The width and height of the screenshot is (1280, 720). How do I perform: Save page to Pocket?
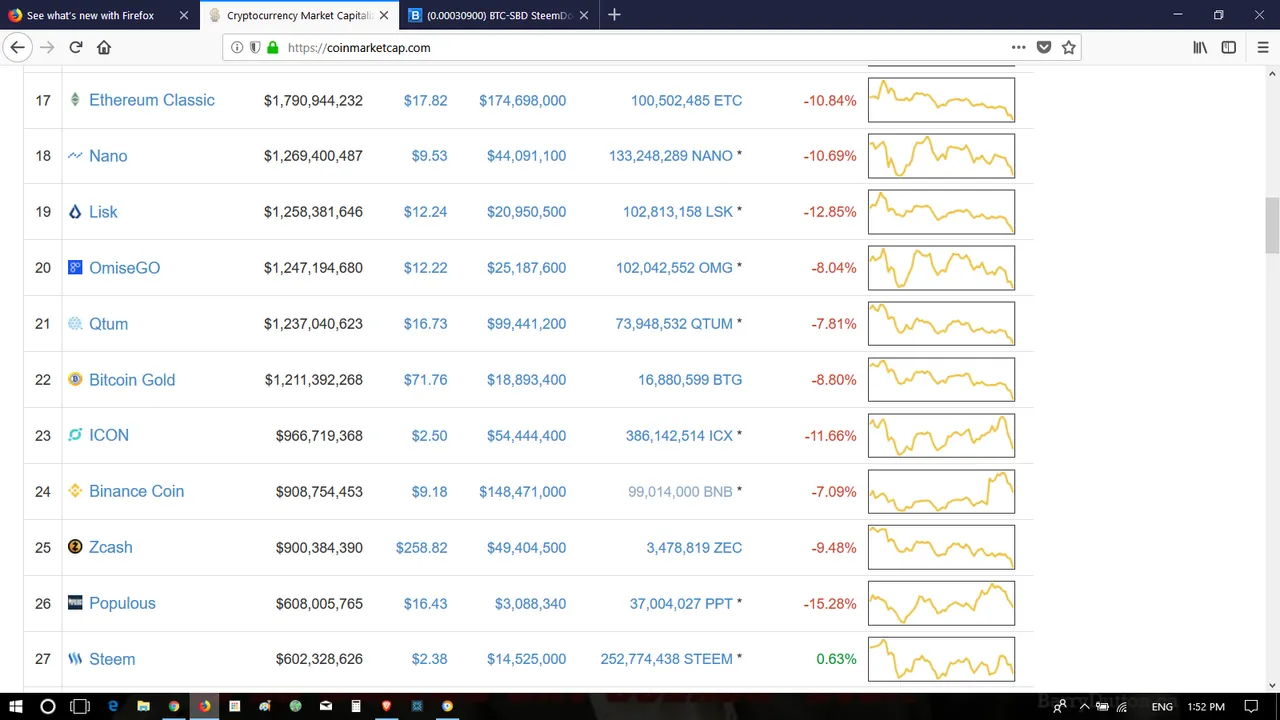(x=1044, y=47)
